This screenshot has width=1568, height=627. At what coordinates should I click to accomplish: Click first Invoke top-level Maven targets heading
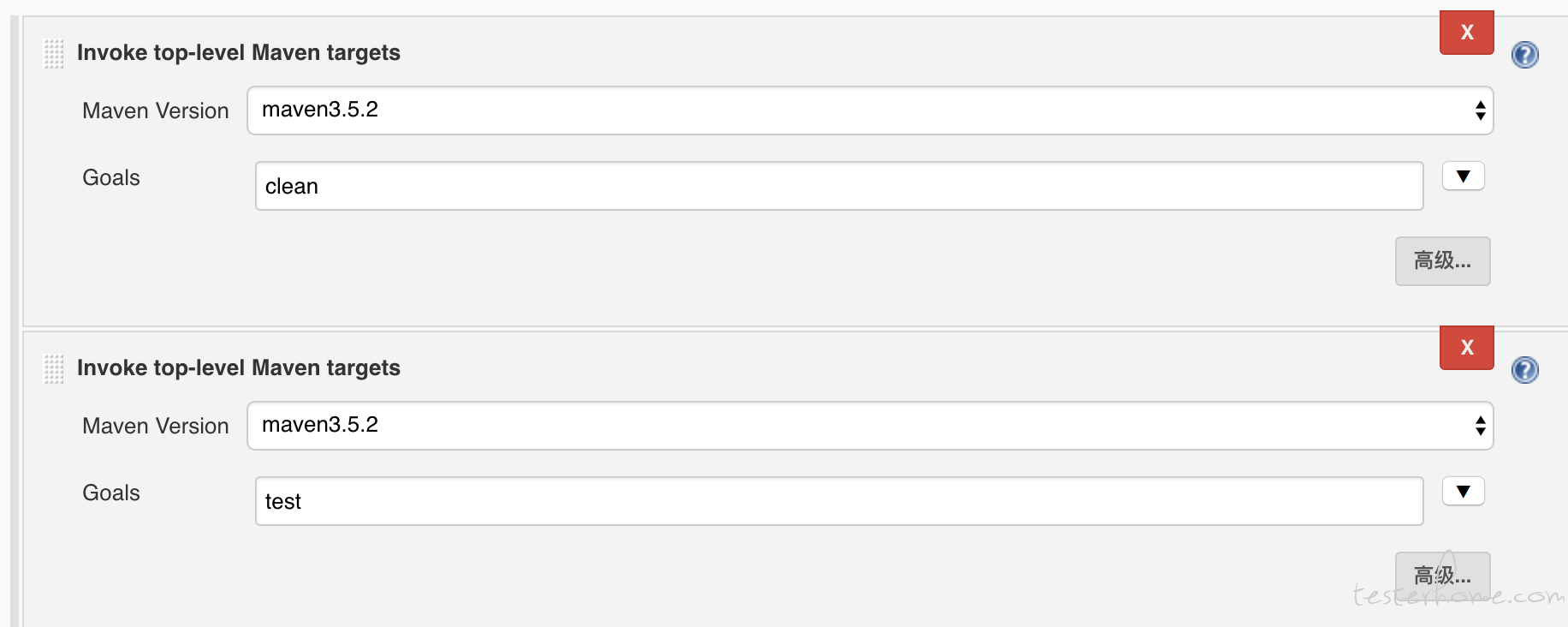[x=239, y=53]
